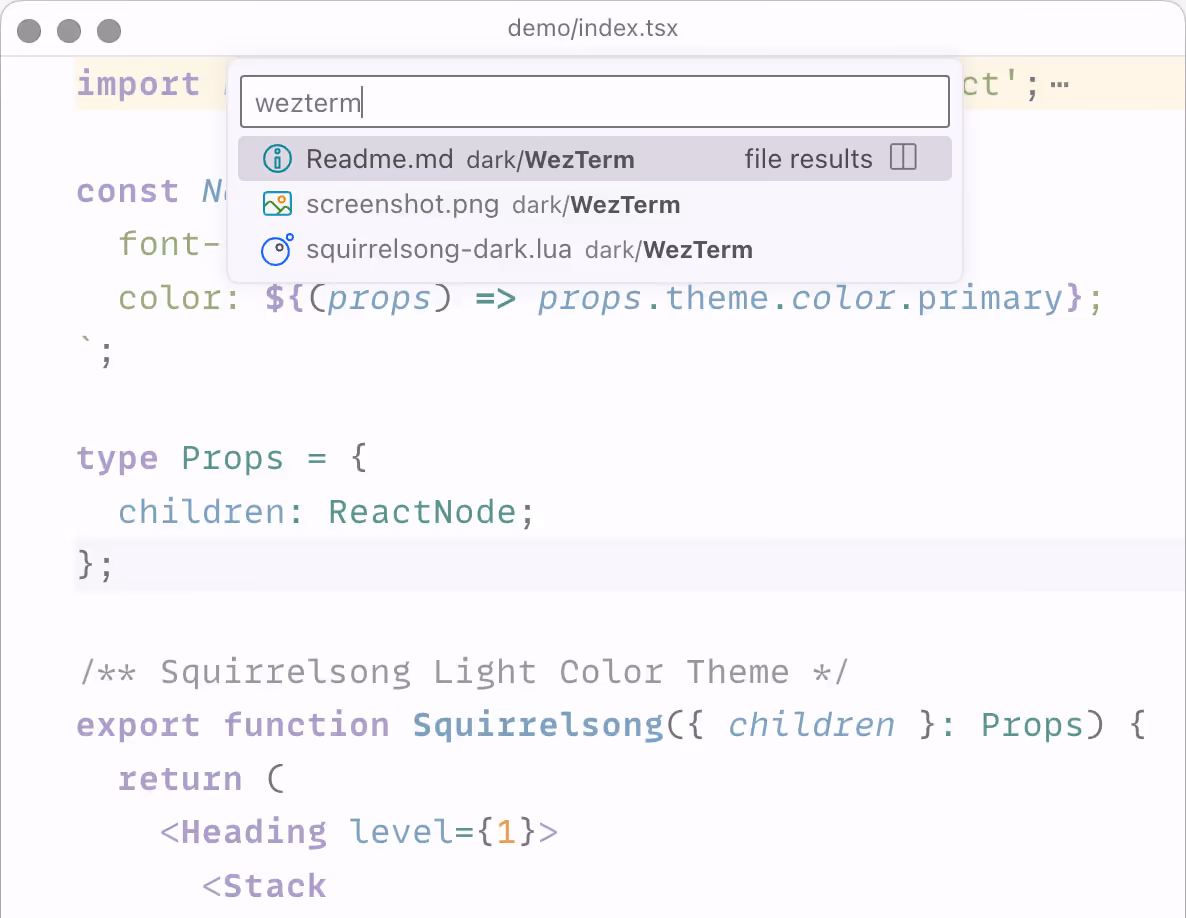Click the wezterm search input field
Image resolution: width=1186 pixels, height=918 pixels.
[x=594, y=101]
